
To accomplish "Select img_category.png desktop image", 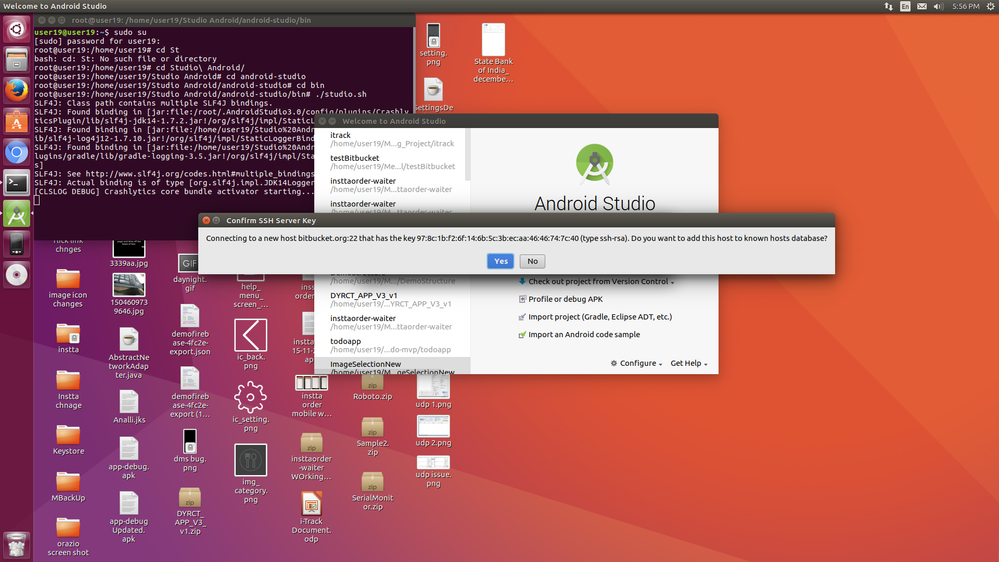I will tap(250, 474).
